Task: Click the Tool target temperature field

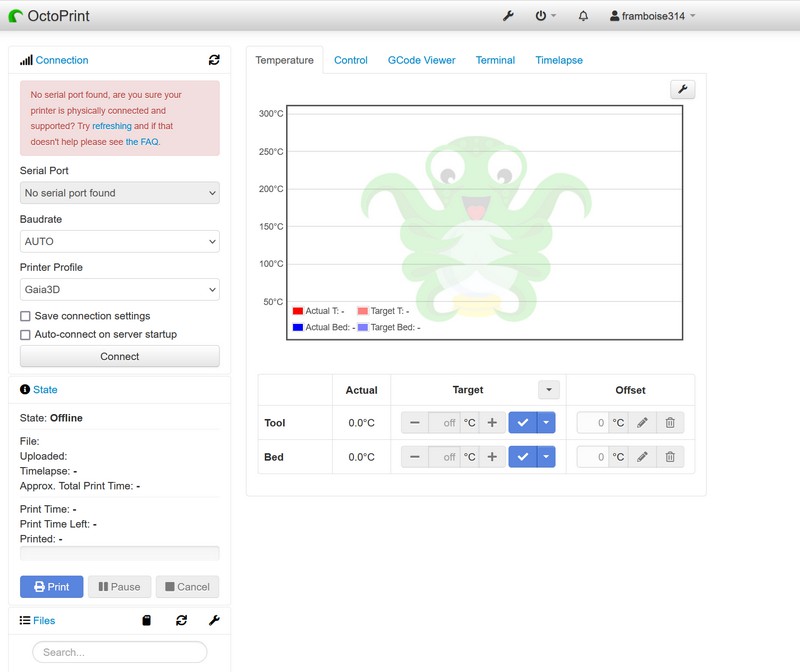Action: (x=444, y=422)
